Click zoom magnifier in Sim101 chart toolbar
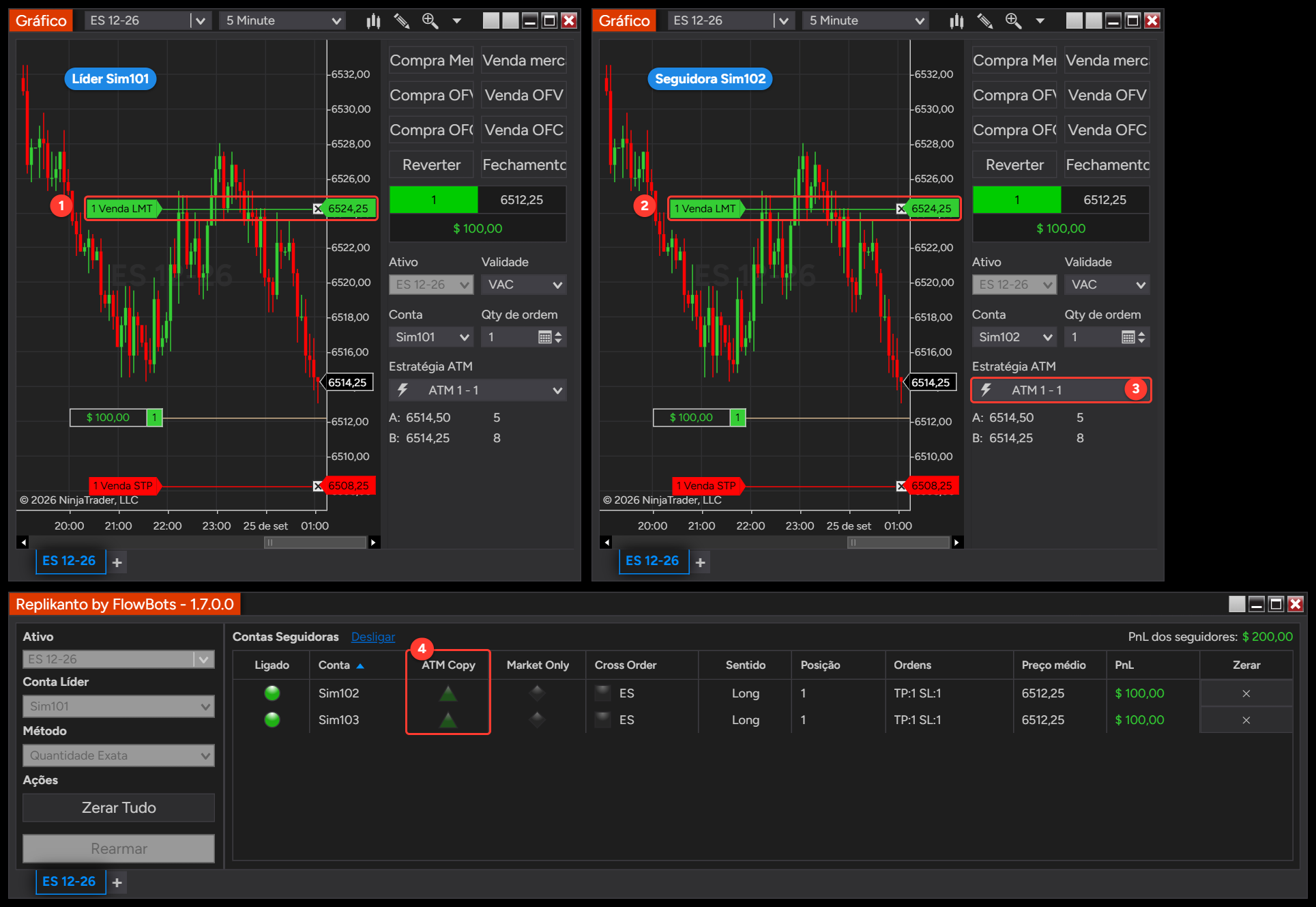1316x907 pixels. pyautogui.click(x=430, y=21)
